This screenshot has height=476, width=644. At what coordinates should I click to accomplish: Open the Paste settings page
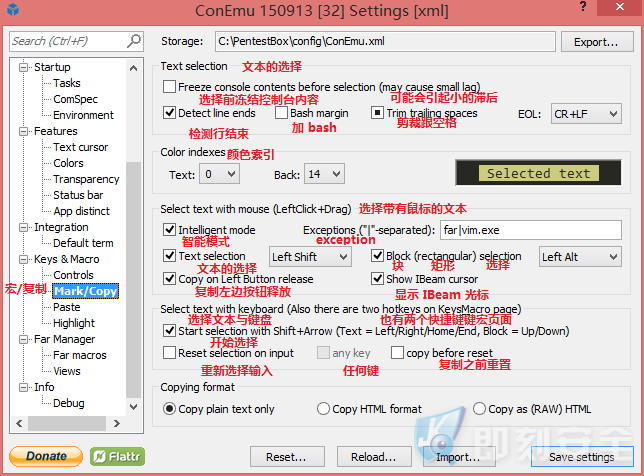coord(67,307)
